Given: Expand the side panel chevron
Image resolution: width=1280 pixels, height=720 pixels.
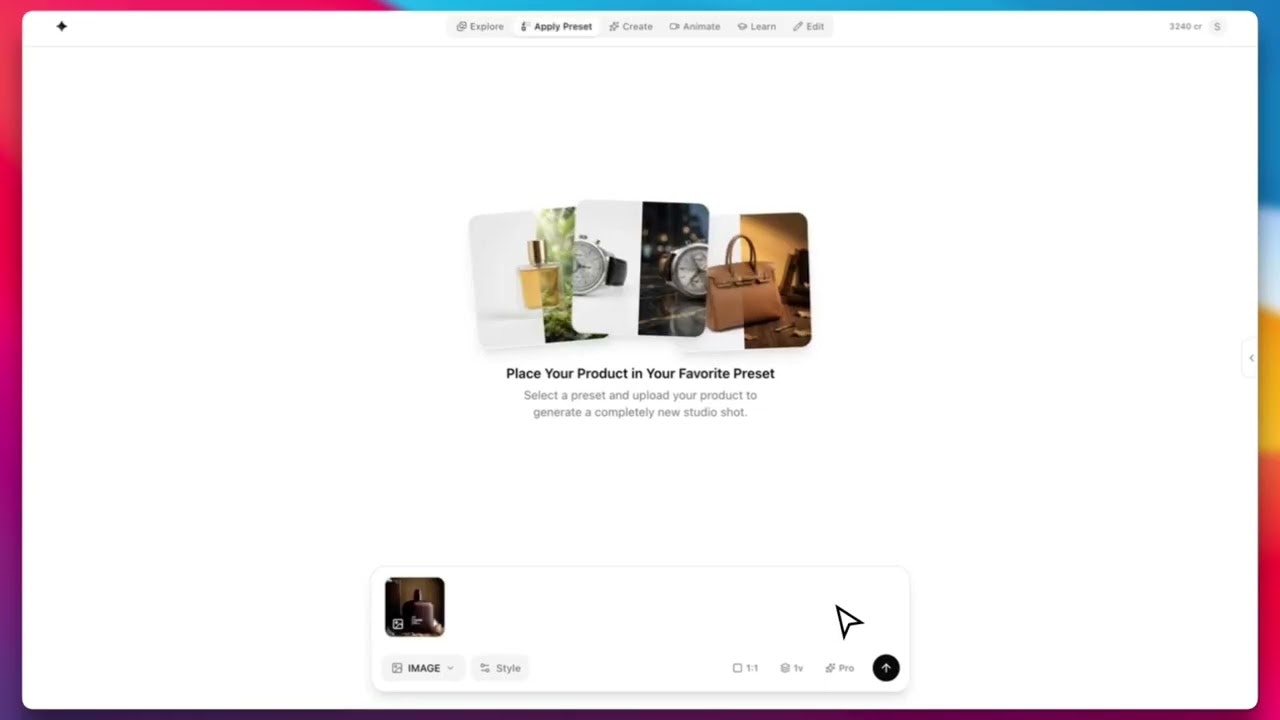Looking at the screenshot, I should point(1250,358).
